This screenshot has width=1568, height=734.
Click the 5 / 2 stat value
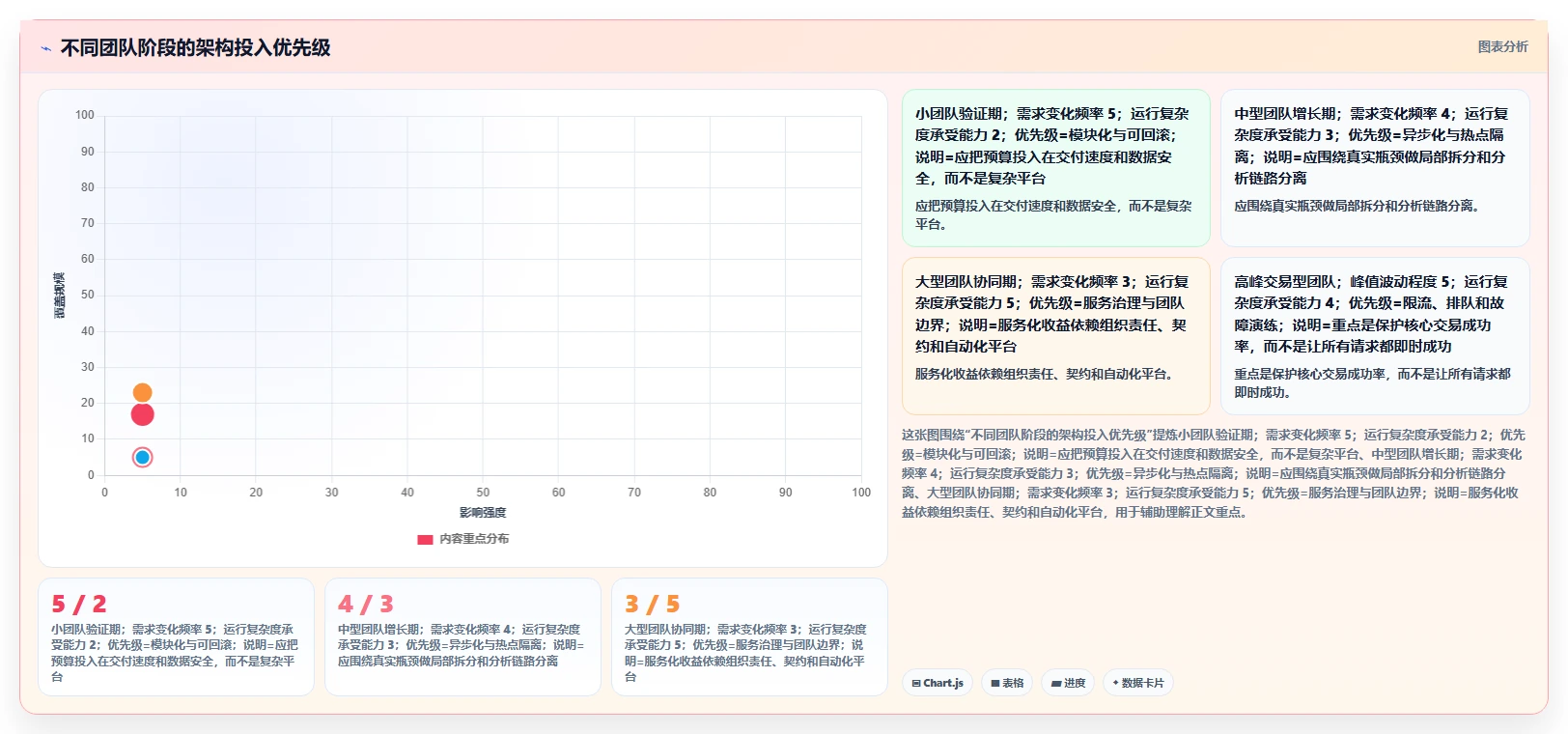click(x=79, y=605)
